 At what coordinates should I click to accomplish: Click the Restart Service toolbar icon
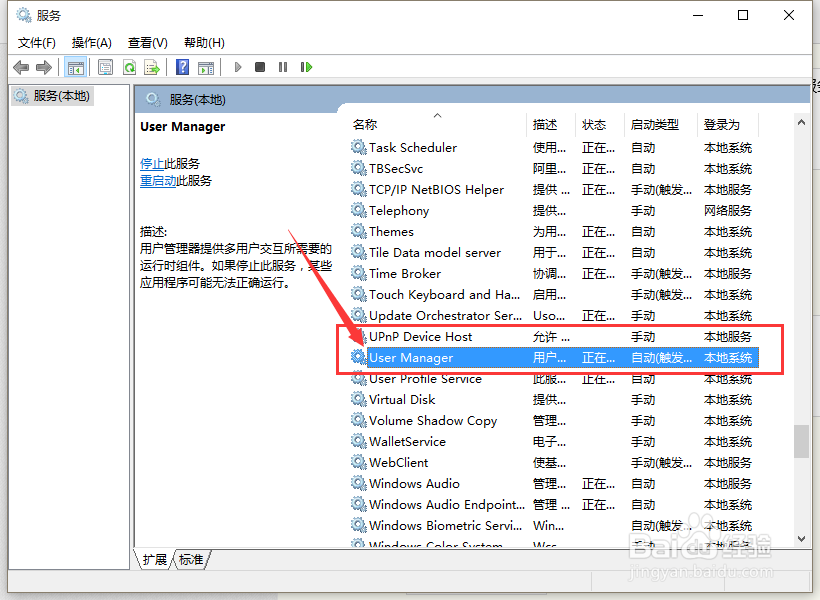306,66
